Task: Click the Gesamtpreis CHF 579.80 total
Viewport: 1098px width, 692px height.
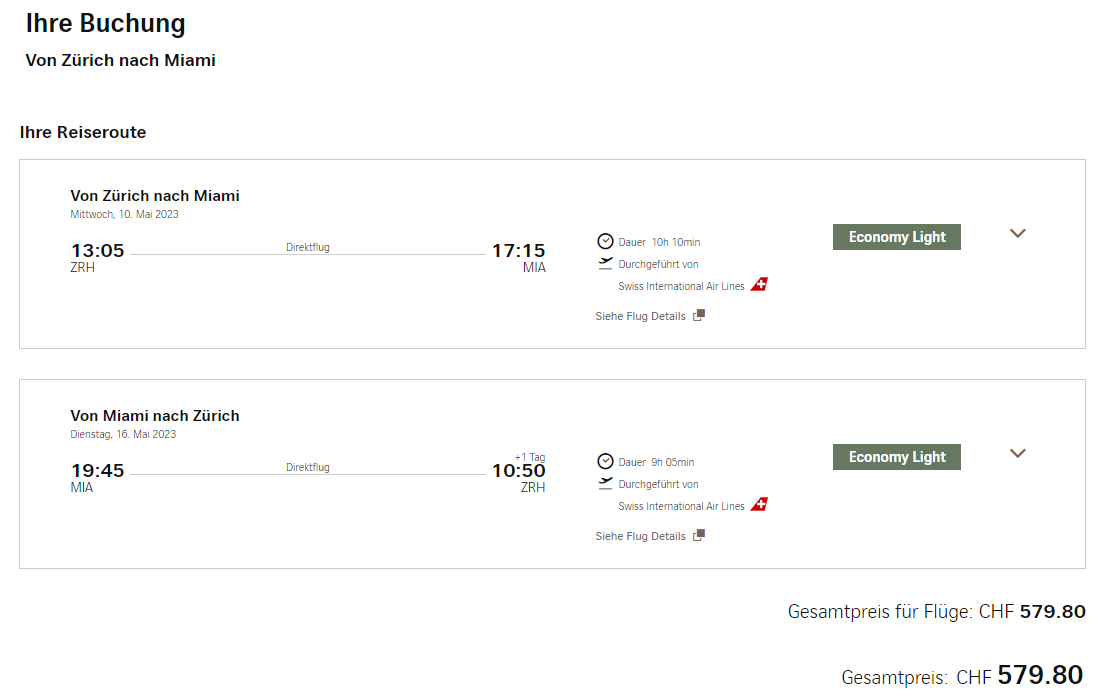Action: pyautogui.click(x=1039, y=675)
